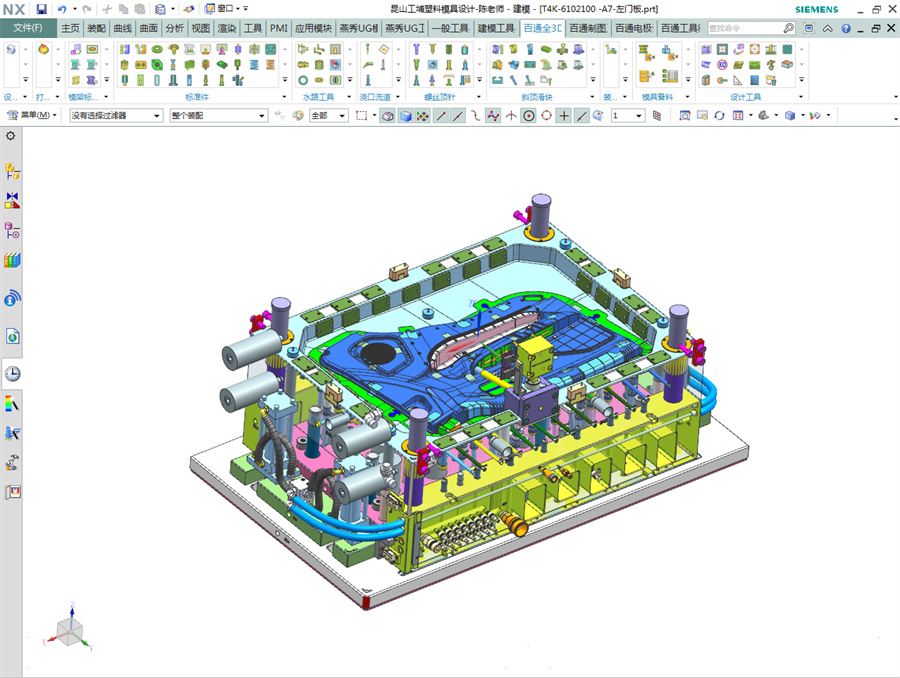900x678 pixels.
Task: Expand the 全部 dropdown list
Action: [x=328, y=116]
